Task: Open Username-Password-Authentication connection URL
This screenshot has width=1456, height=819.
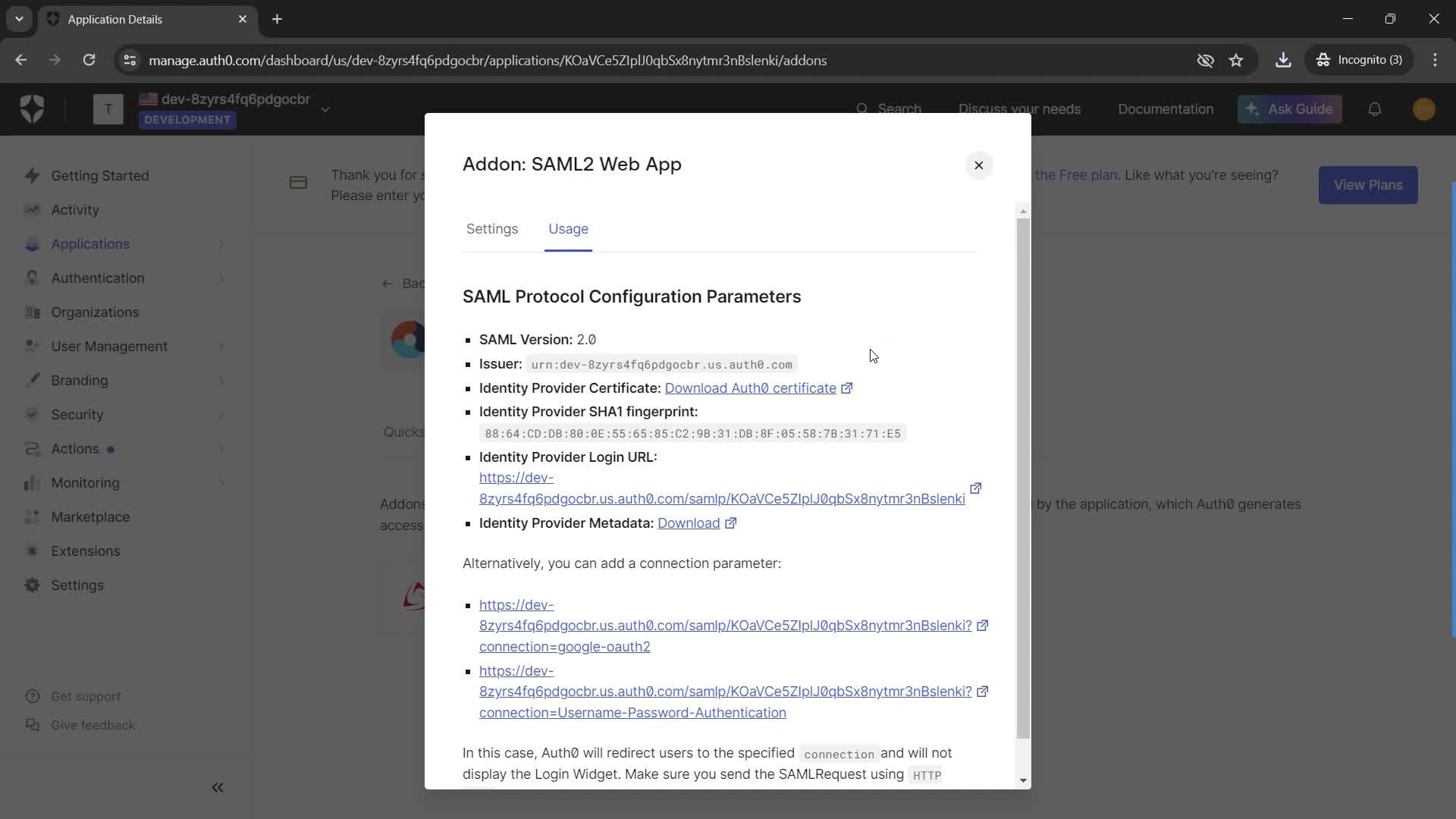Action: click(x=725, y=692)
